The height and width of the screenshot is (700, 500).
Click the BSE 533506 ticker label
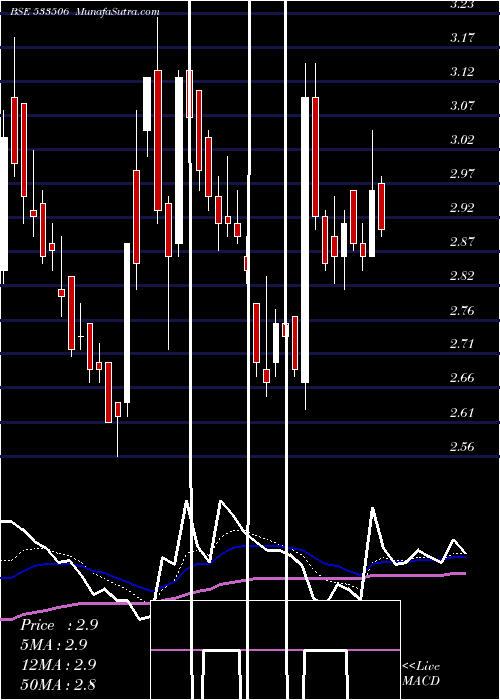(x=40, y=12)
